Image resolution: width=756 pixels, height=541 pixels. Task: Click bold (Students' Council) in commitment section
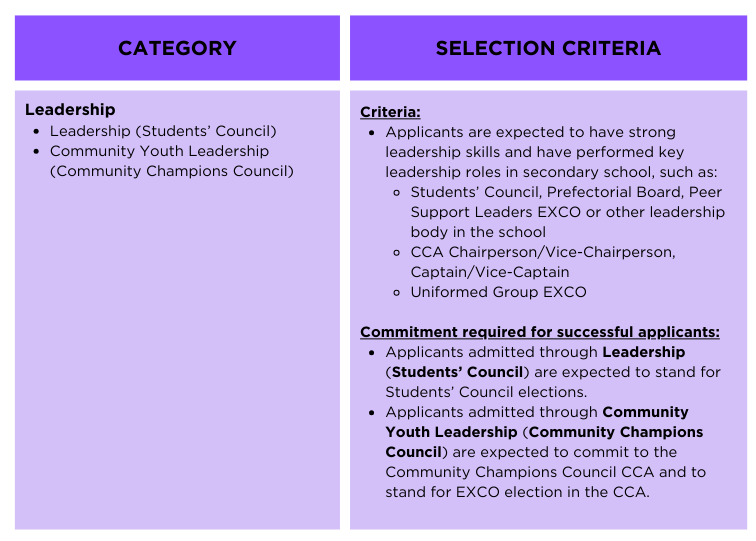[x=457, y=372]
